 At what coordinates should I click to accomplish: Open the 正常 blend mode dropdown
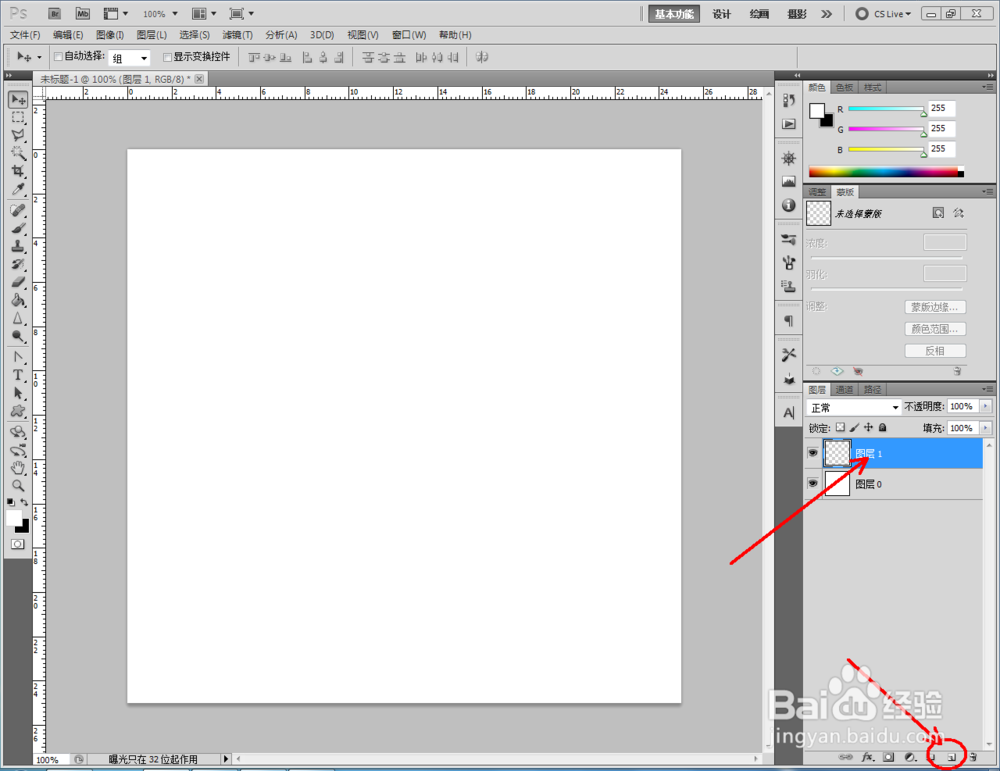(853, 408)
